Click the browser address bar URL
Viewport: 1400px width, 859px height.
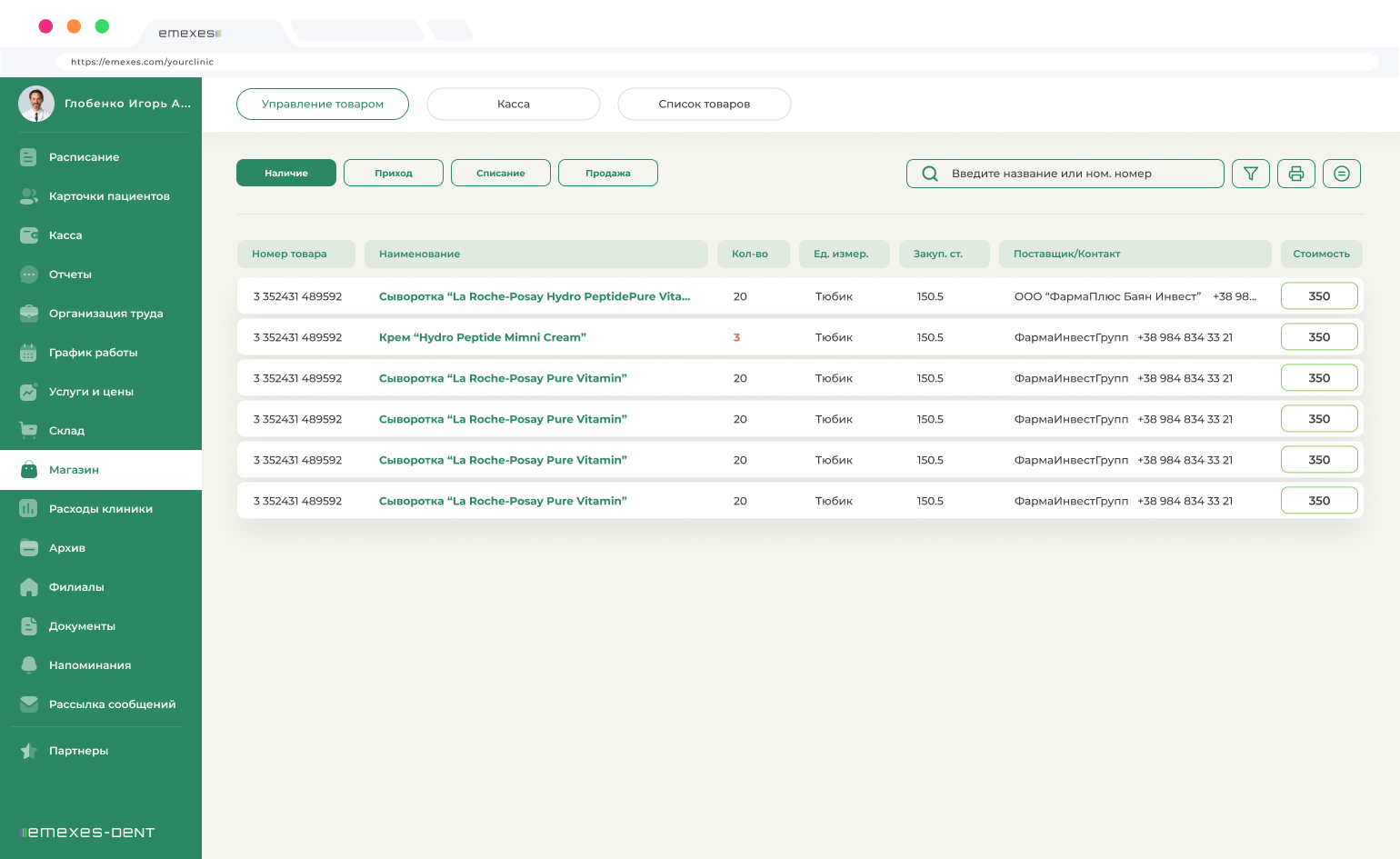click(x=143, y=62)
